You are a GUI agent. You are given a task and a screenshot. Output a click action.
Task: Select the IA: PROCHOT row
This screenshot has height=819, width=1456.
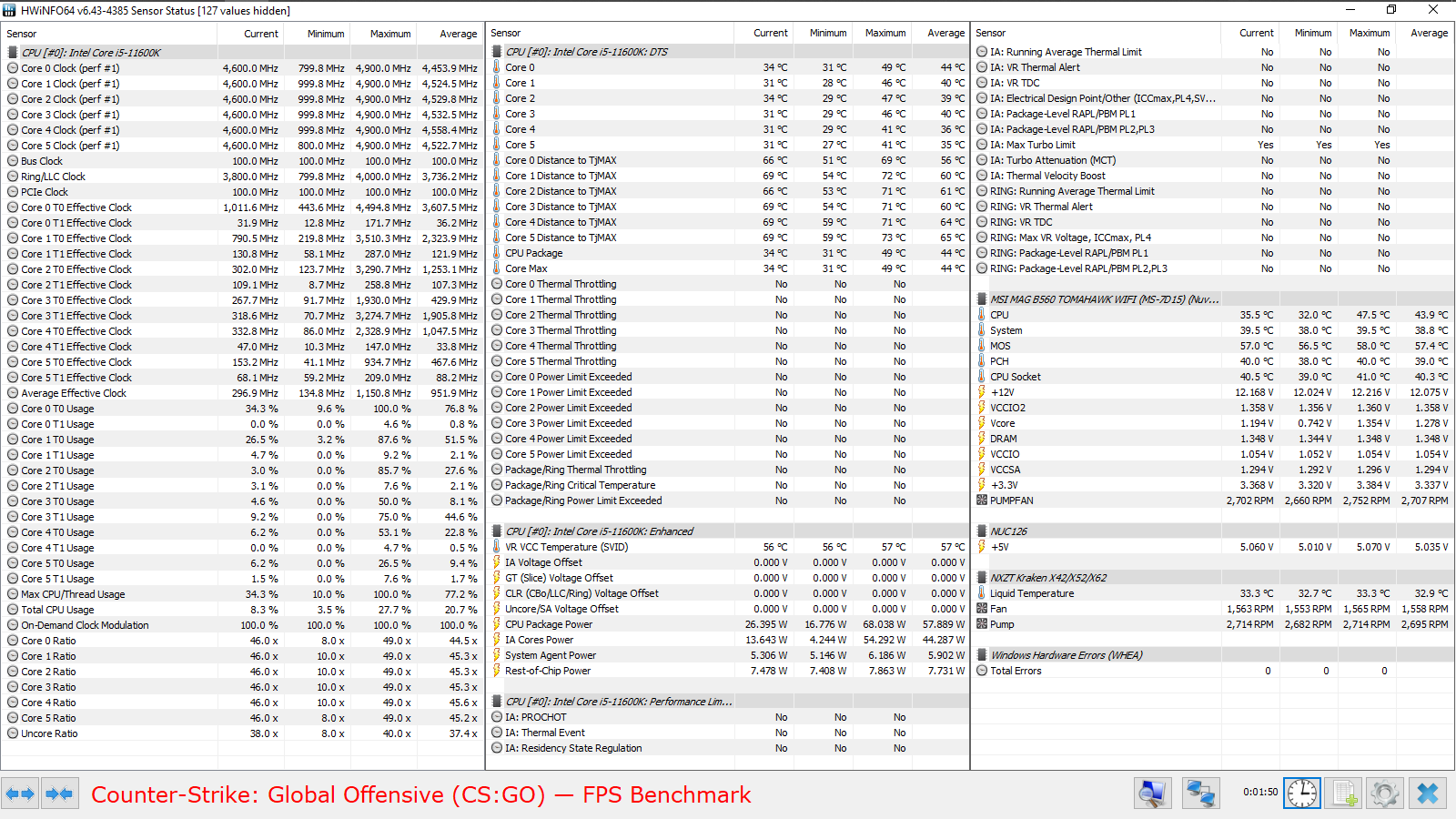tap(728, 717)
